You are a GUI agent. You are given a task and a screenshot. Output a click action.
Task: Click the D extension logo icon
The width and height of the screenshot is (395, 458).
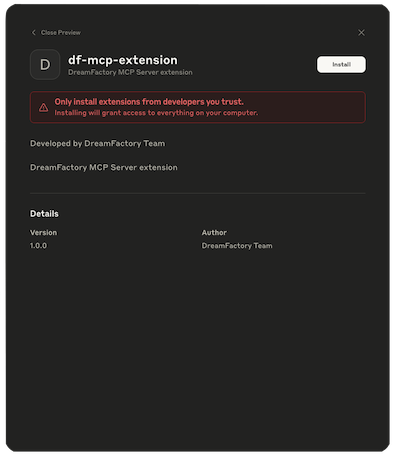point(45,64)
